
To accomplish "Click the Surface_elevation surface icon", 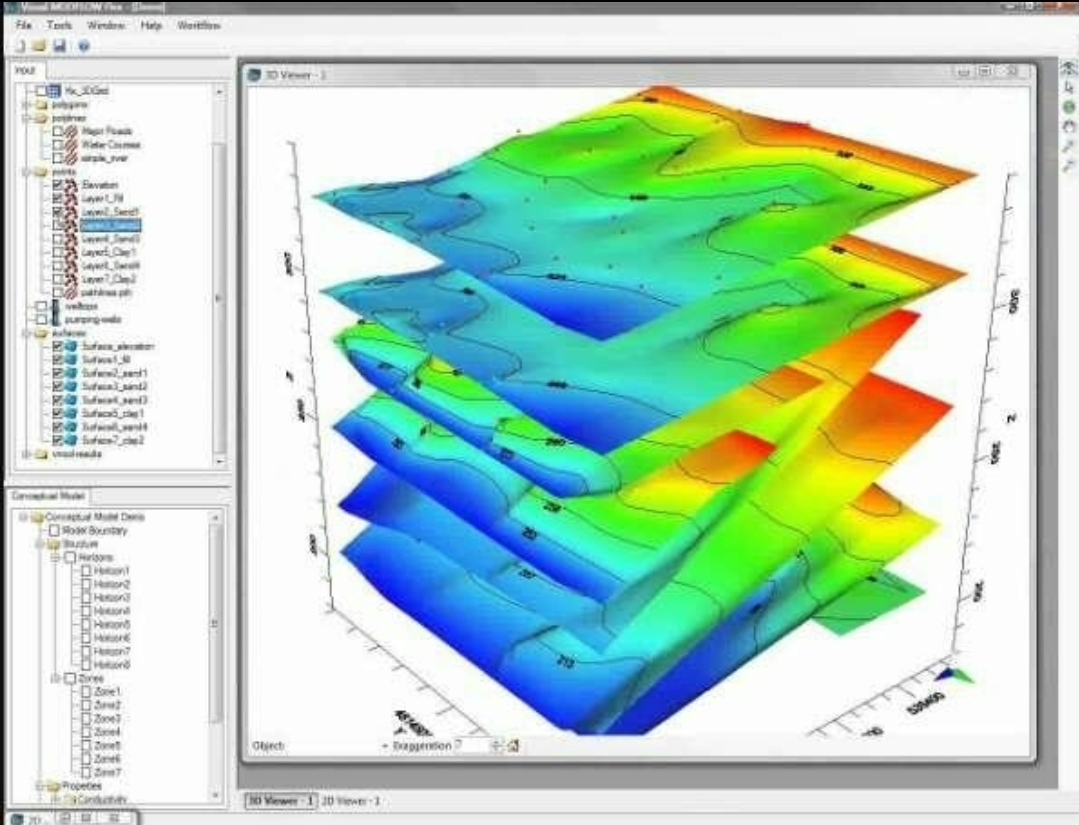I will point(71,346).
